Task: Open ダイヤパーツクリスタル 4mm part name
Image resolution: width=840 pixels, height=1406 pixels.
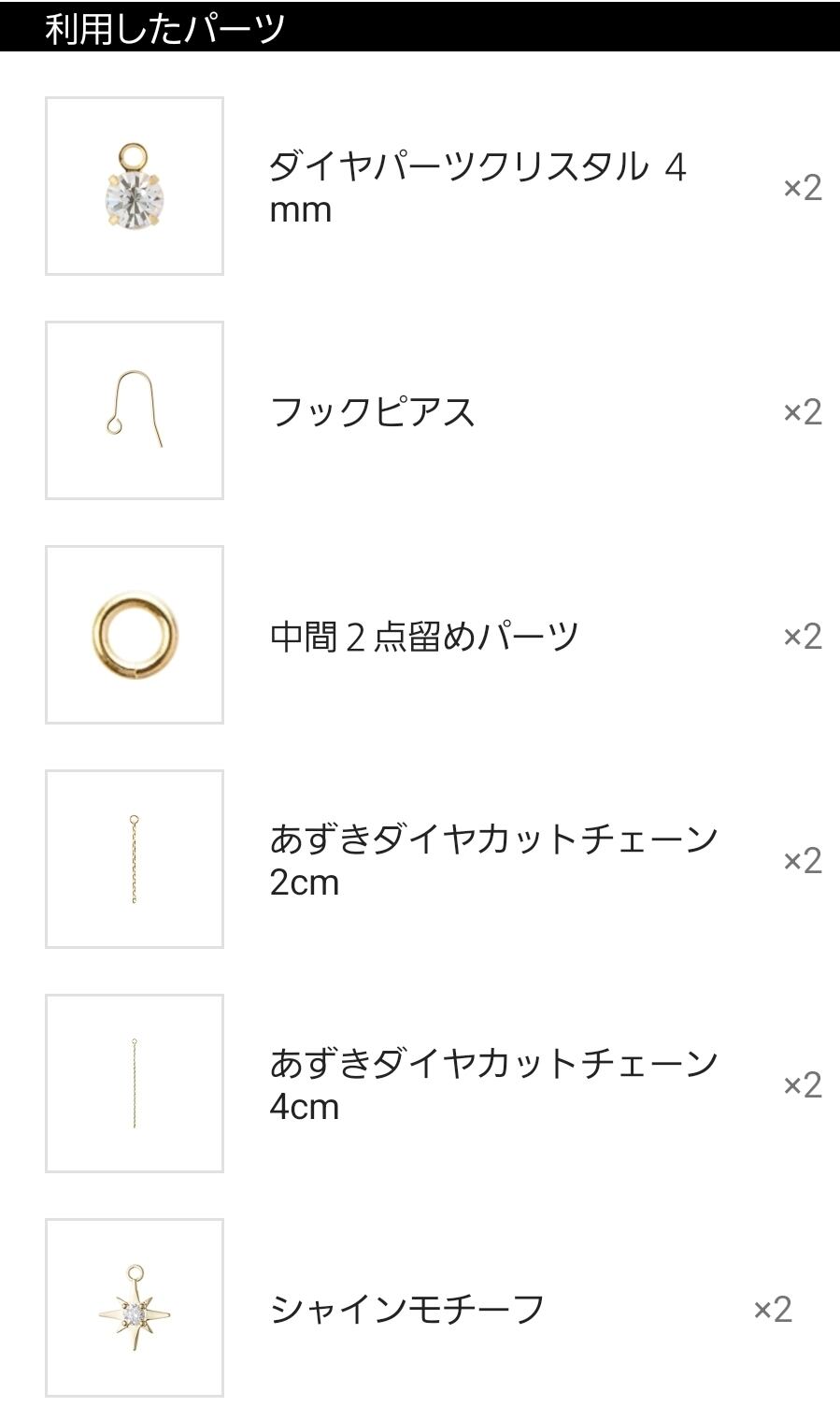Action: tap(477, 168)
